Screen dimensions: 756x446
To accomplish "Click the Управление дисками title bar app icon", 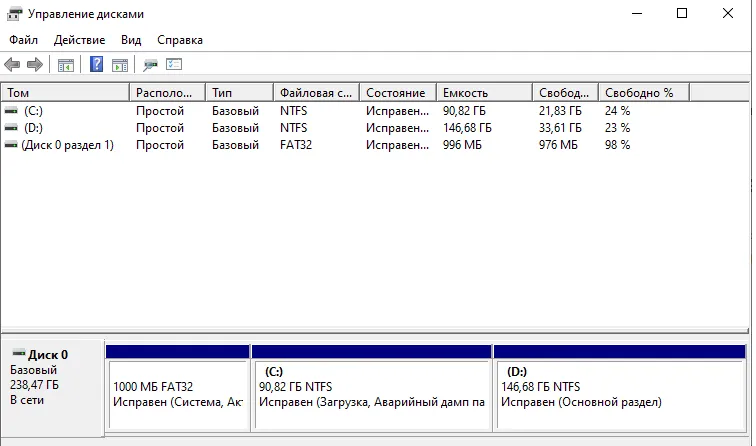I will tap(14, 14).
